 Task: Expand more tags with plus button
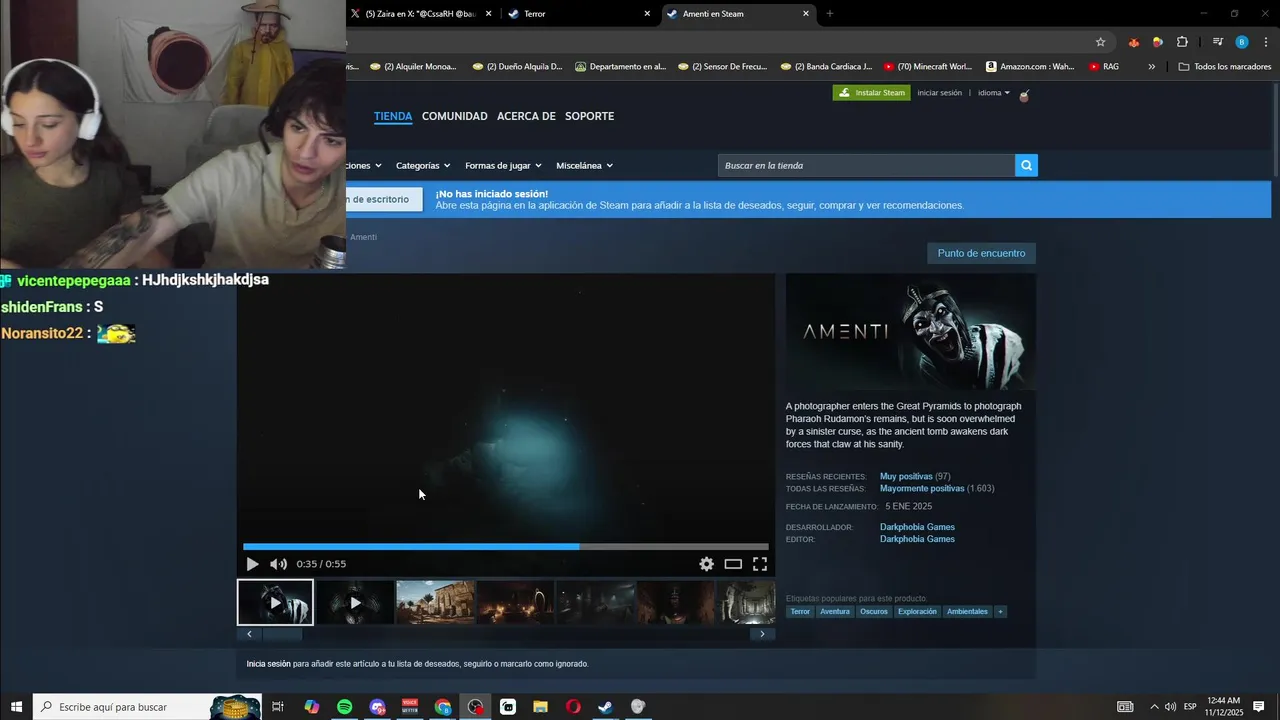(1000, 611)
